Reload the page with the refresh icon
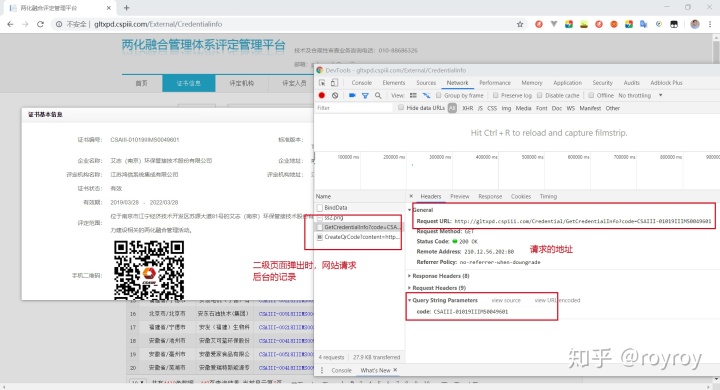720x390 pixels. coord(40,24)
